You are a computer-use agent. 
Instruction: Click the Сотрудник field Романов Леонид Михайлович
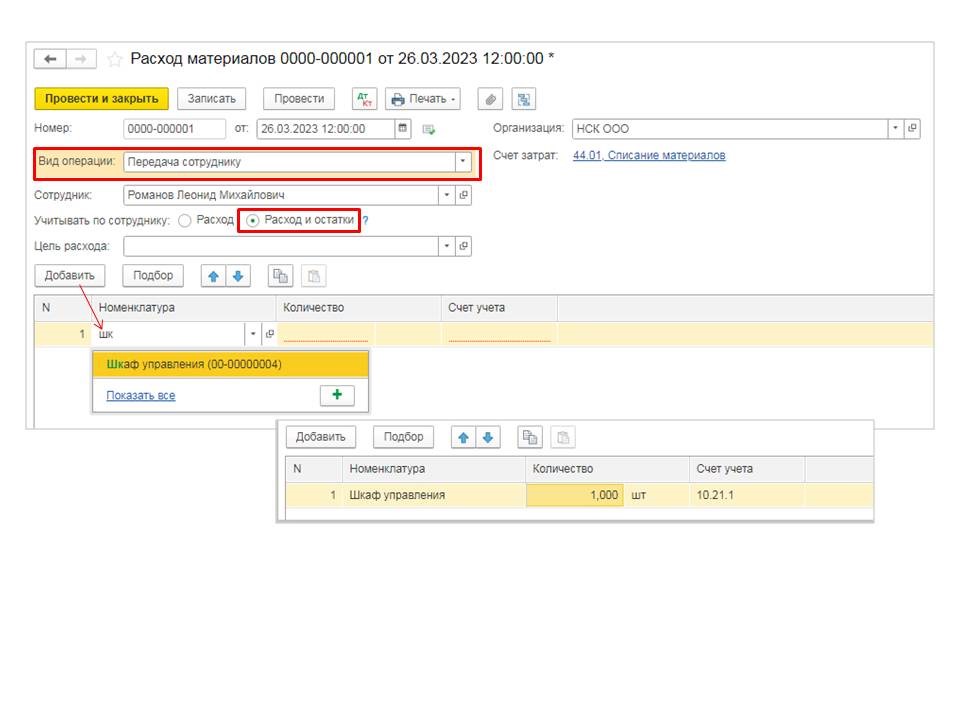click(281, 195)
